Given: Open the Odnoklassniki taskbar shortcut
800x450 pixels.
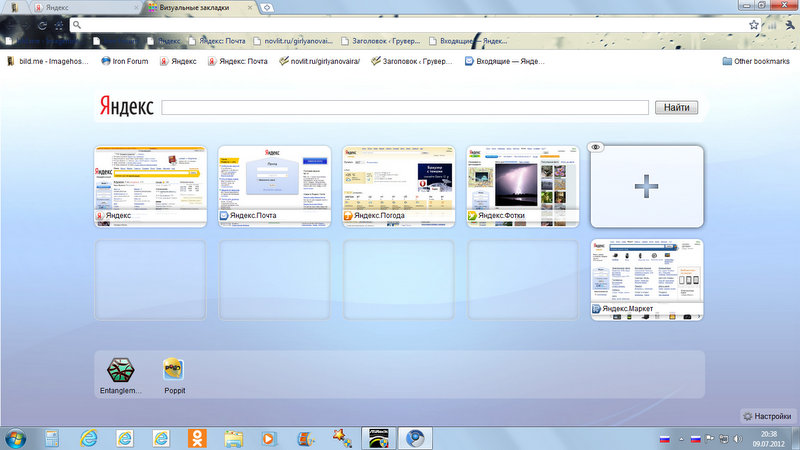Looking at the screenshot, I should click(x=197, y=438).
